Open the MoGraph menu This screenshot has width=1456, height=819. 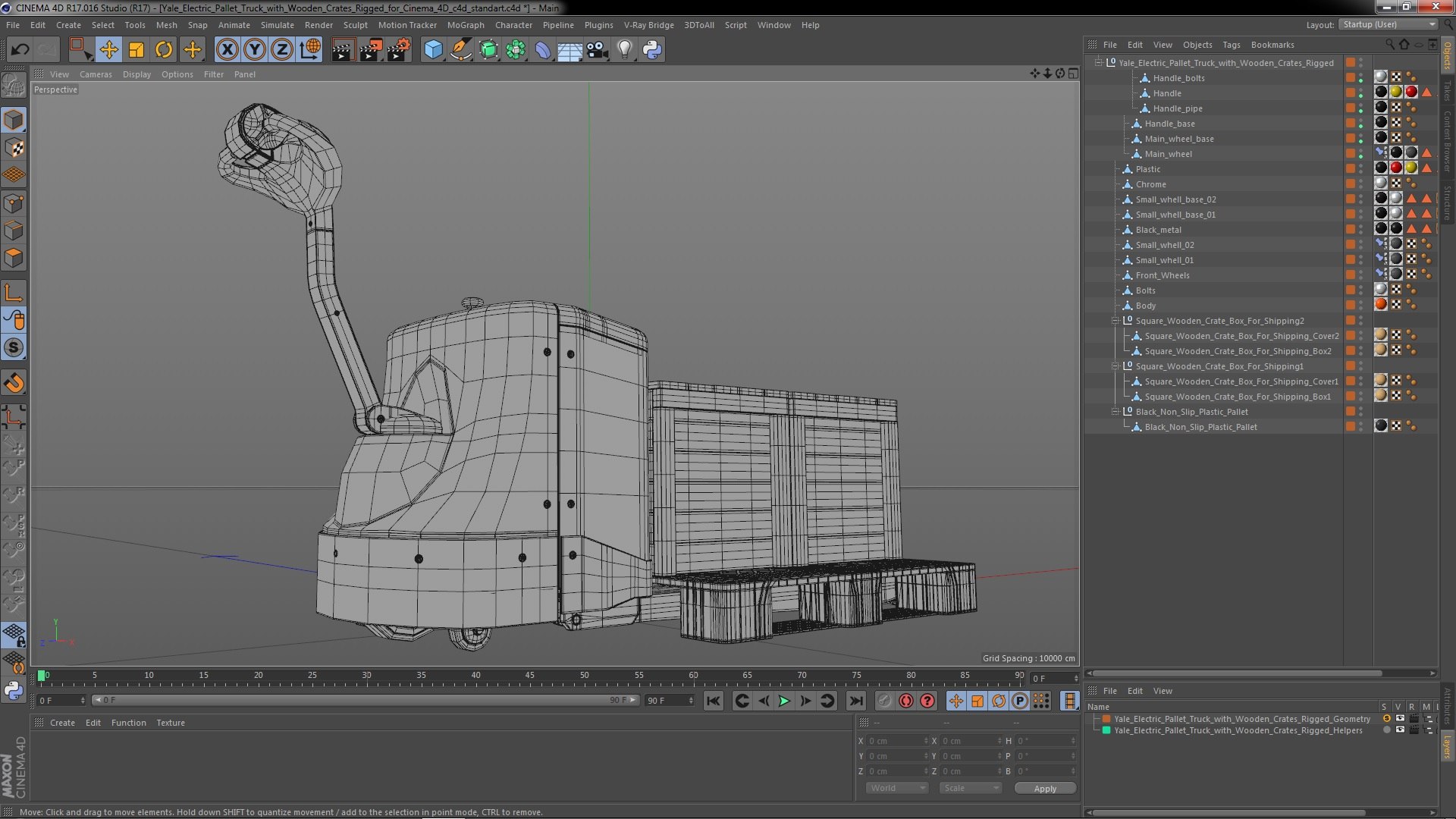(466, 25)
